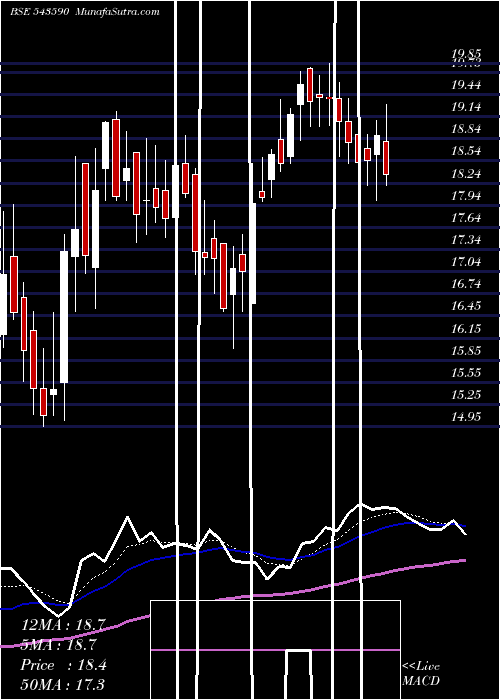Click the 16.15 price axis label
The image size is (500, 700).
466,328
